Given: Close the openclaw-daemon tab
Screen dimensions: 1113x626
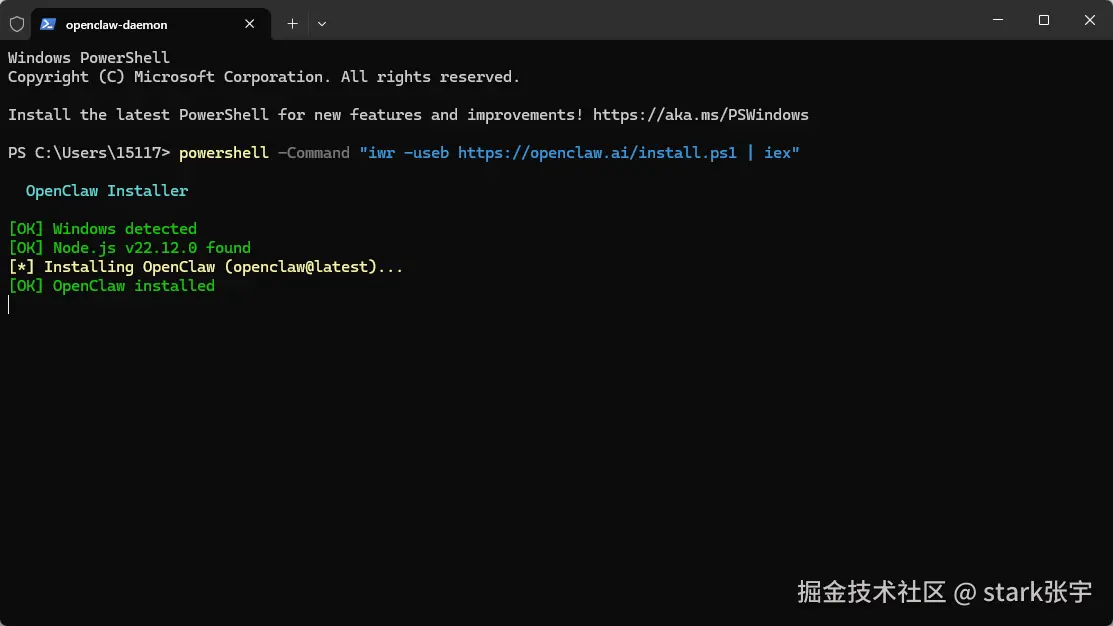Looking at the screenshot, I should 250,23.
